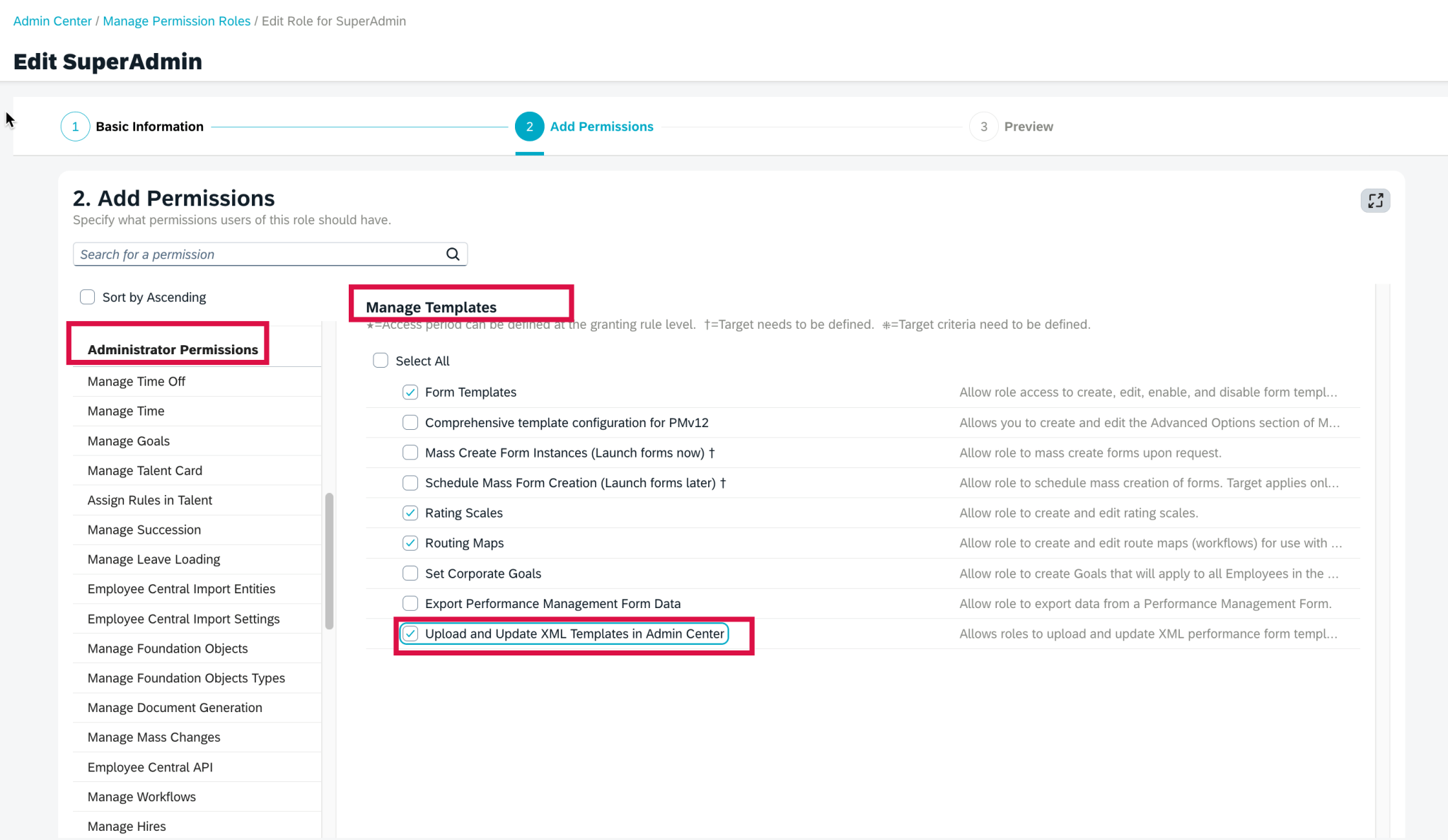Open the Employee Central API section
Screen dimensions: 1448x840
(x=149, y=766)
